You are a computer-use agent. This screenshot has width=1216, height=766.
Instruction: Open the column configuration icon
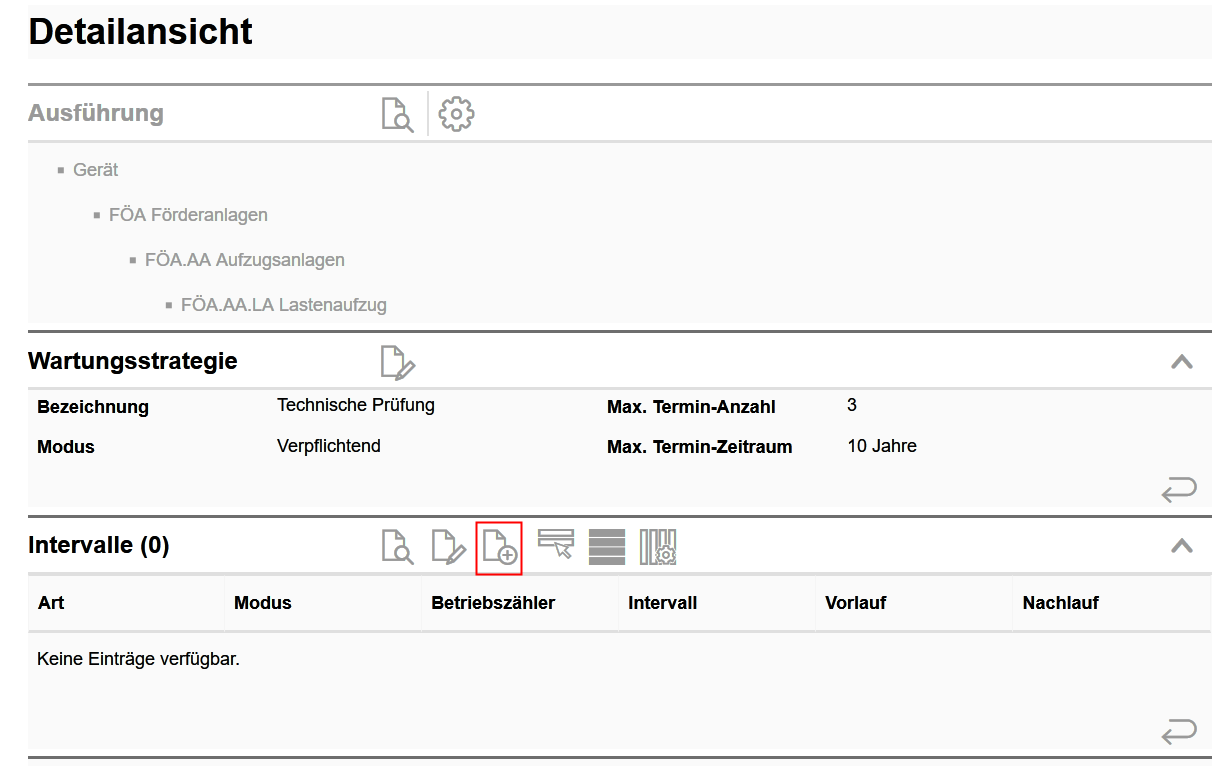(658, 547)
